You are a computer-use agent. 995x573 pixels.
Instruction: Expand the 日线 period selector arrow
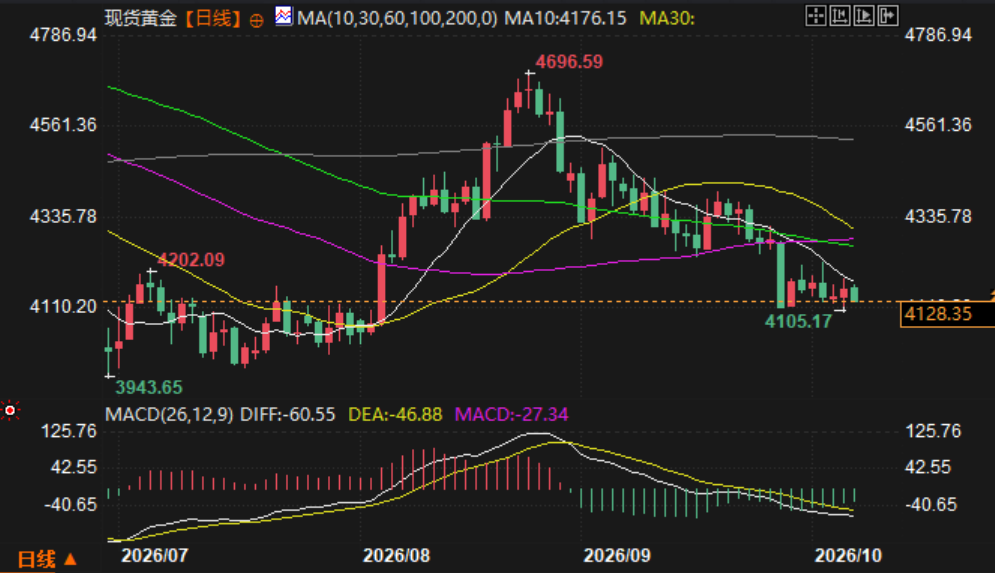pyautogui.click(x=70, y=559)
